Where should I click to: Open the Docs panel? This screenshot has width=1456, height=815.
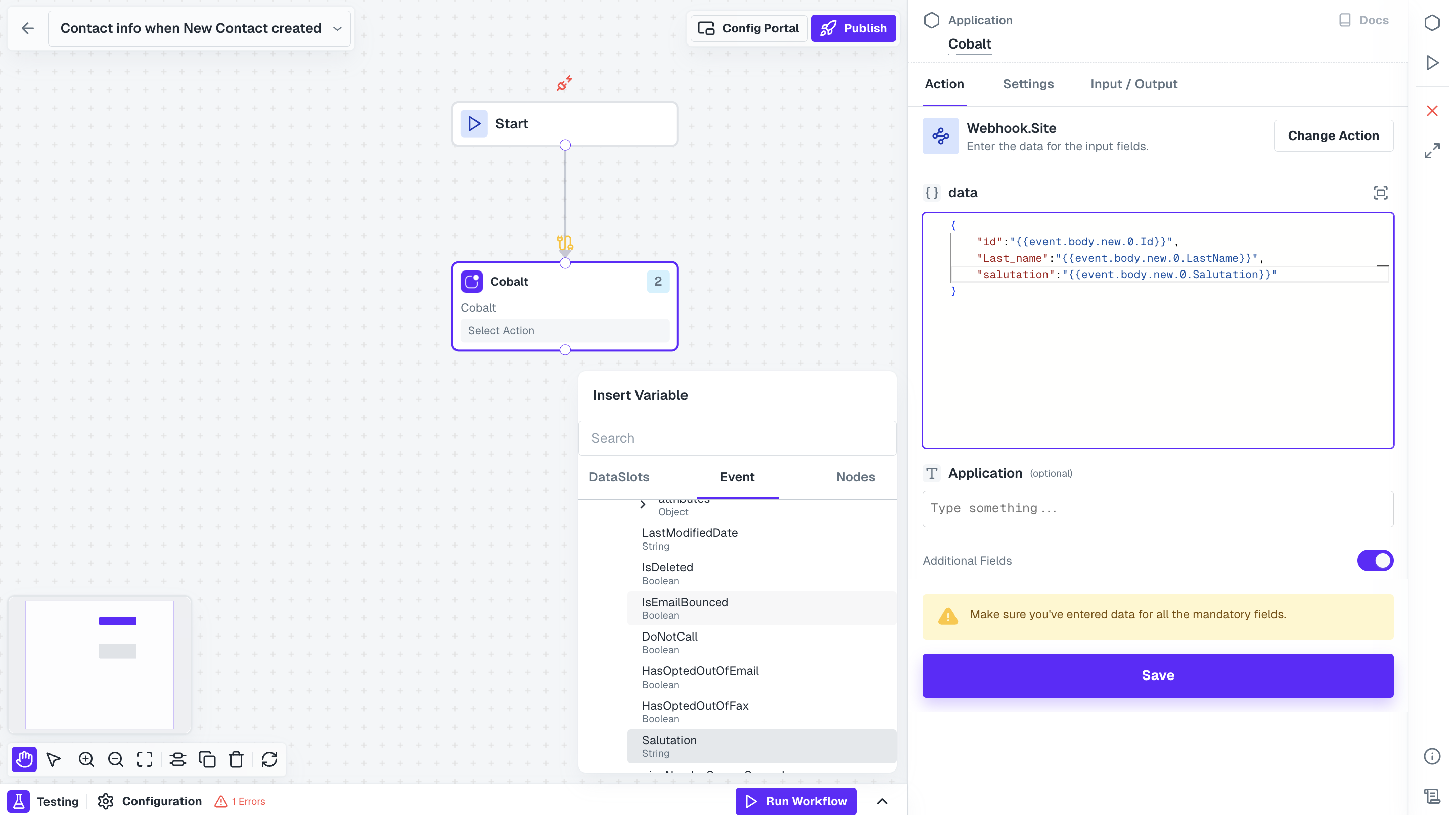coord(1364,20)
